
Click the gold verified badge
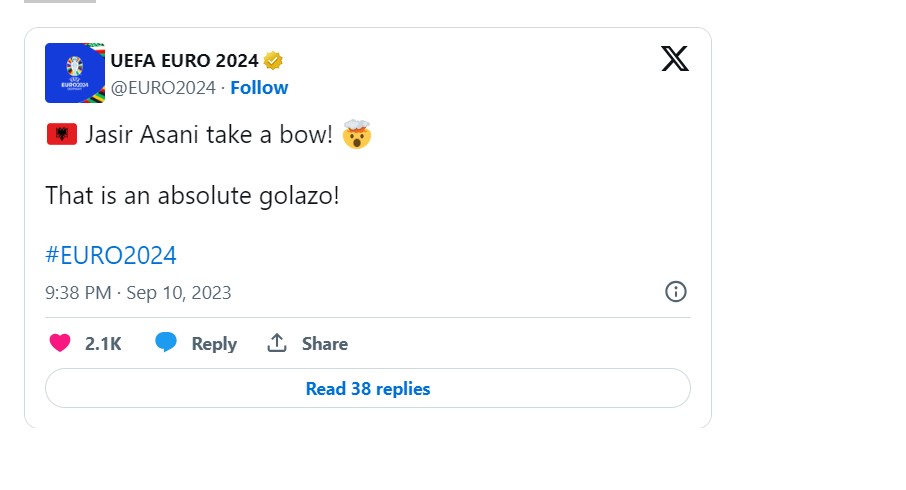273,60
